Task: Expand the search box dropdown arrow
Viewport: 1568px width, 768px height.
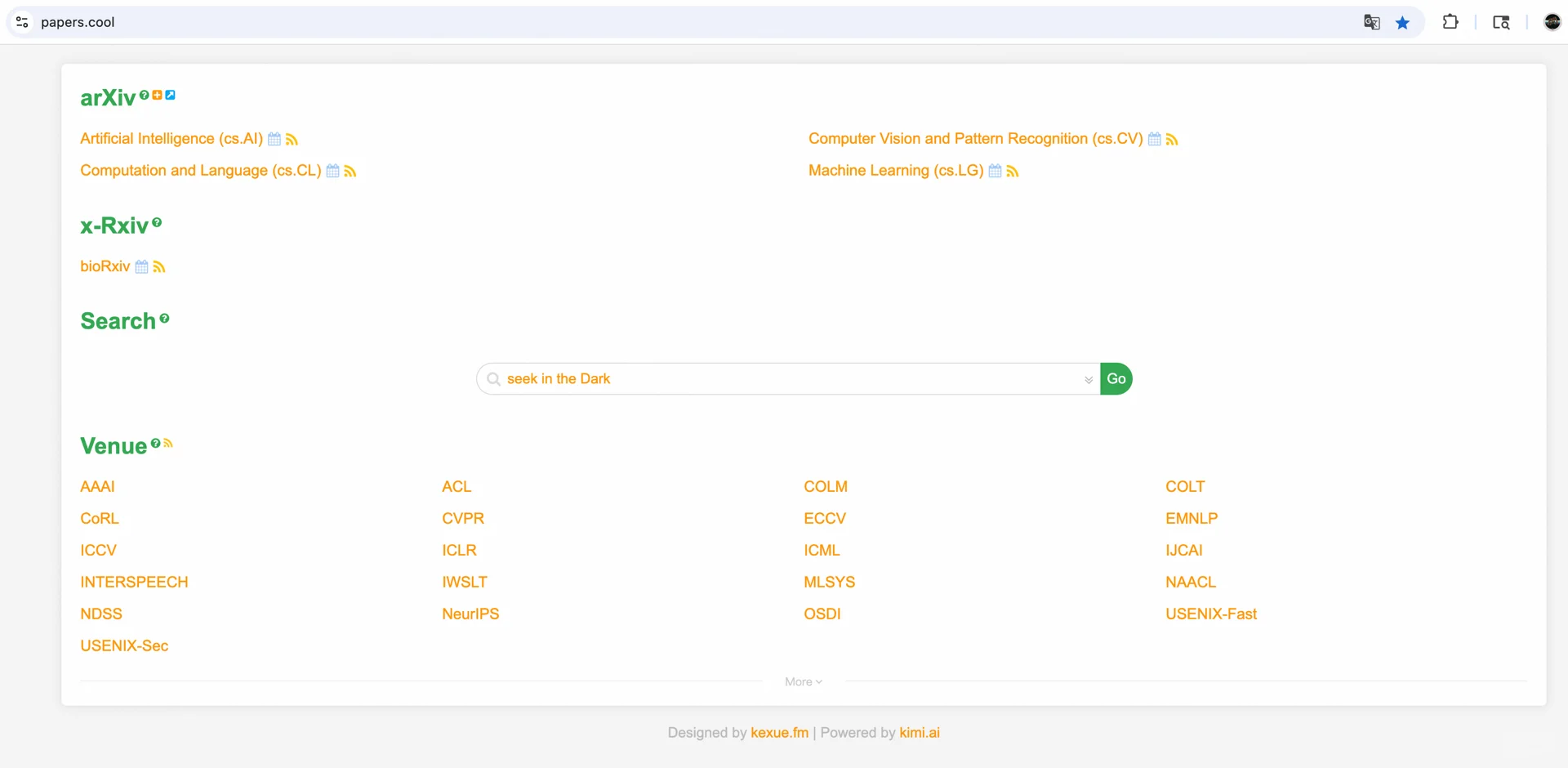Action: (1089, 380)
